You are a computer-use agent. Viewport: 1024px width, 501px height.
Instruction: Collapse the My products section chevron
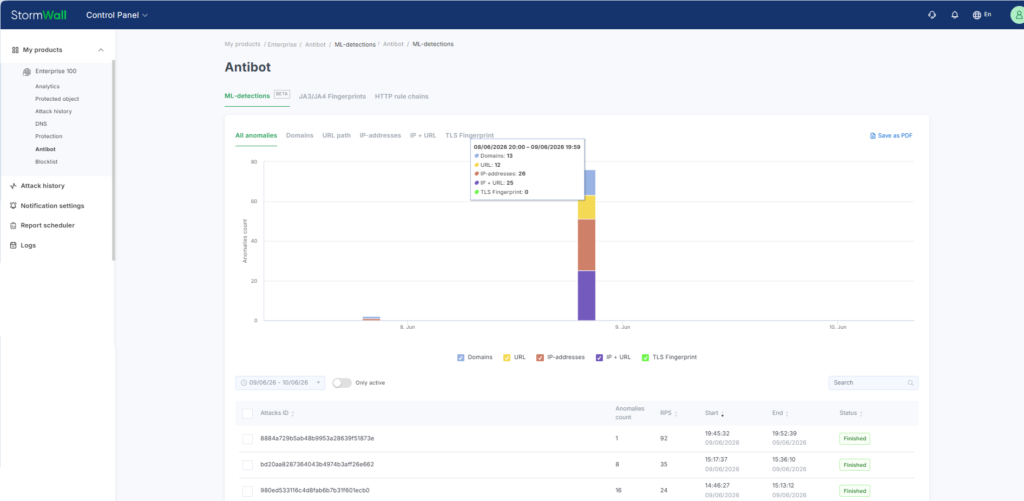pyautogui.click(x=101, y=50)
